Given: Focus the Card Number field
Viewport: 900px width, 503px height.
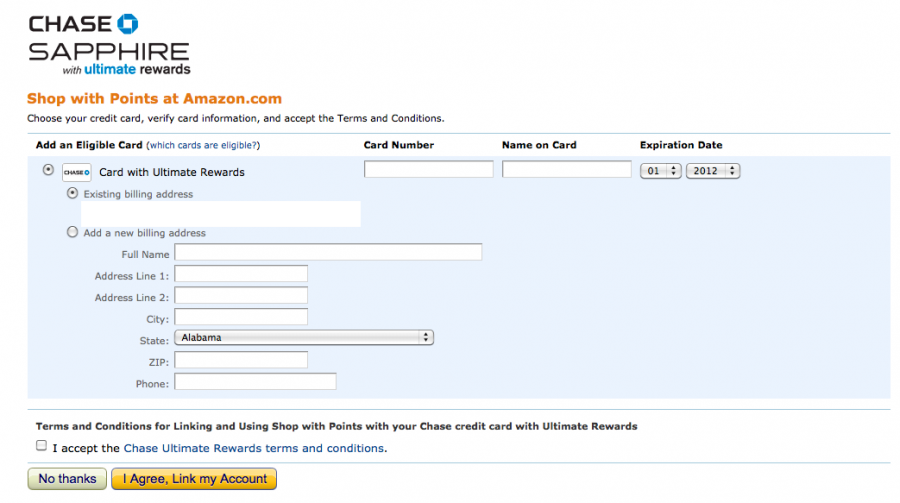Looking at the screenshot, I should coord(429,170).
